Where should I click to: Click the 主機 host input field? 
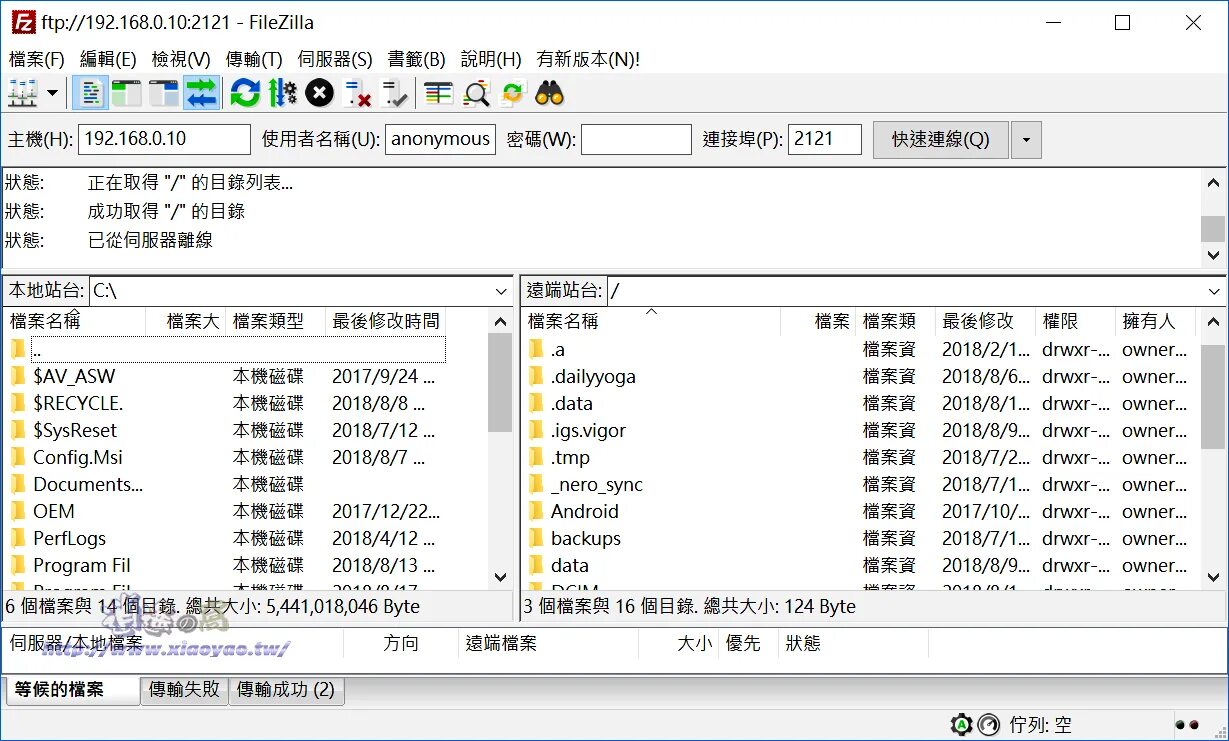(x=164, y=139)
